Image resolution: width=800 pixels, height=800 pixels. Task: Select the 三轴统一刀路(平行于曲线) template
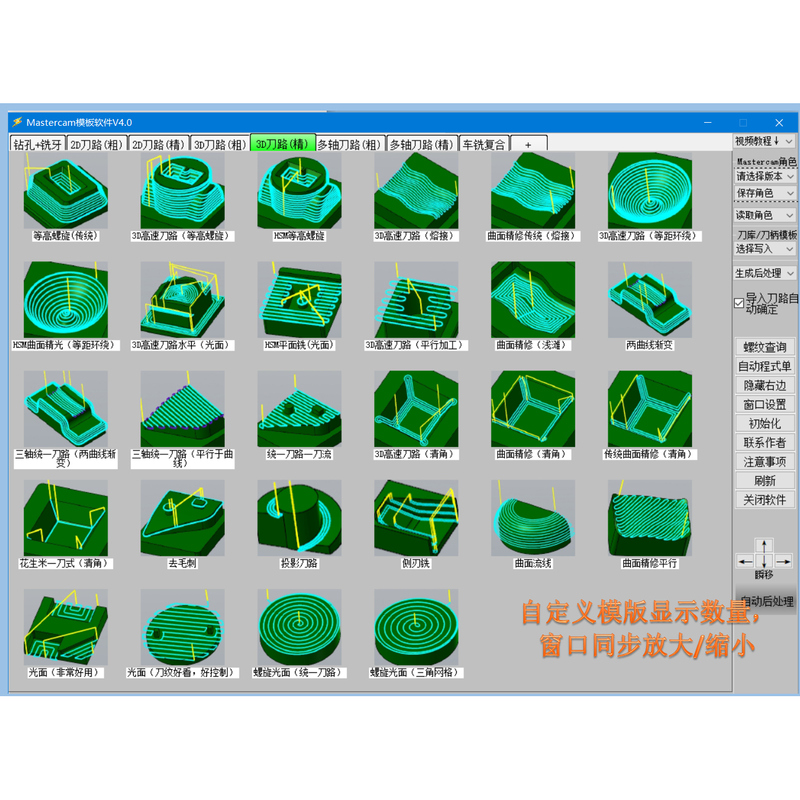(x=182, y=409)
